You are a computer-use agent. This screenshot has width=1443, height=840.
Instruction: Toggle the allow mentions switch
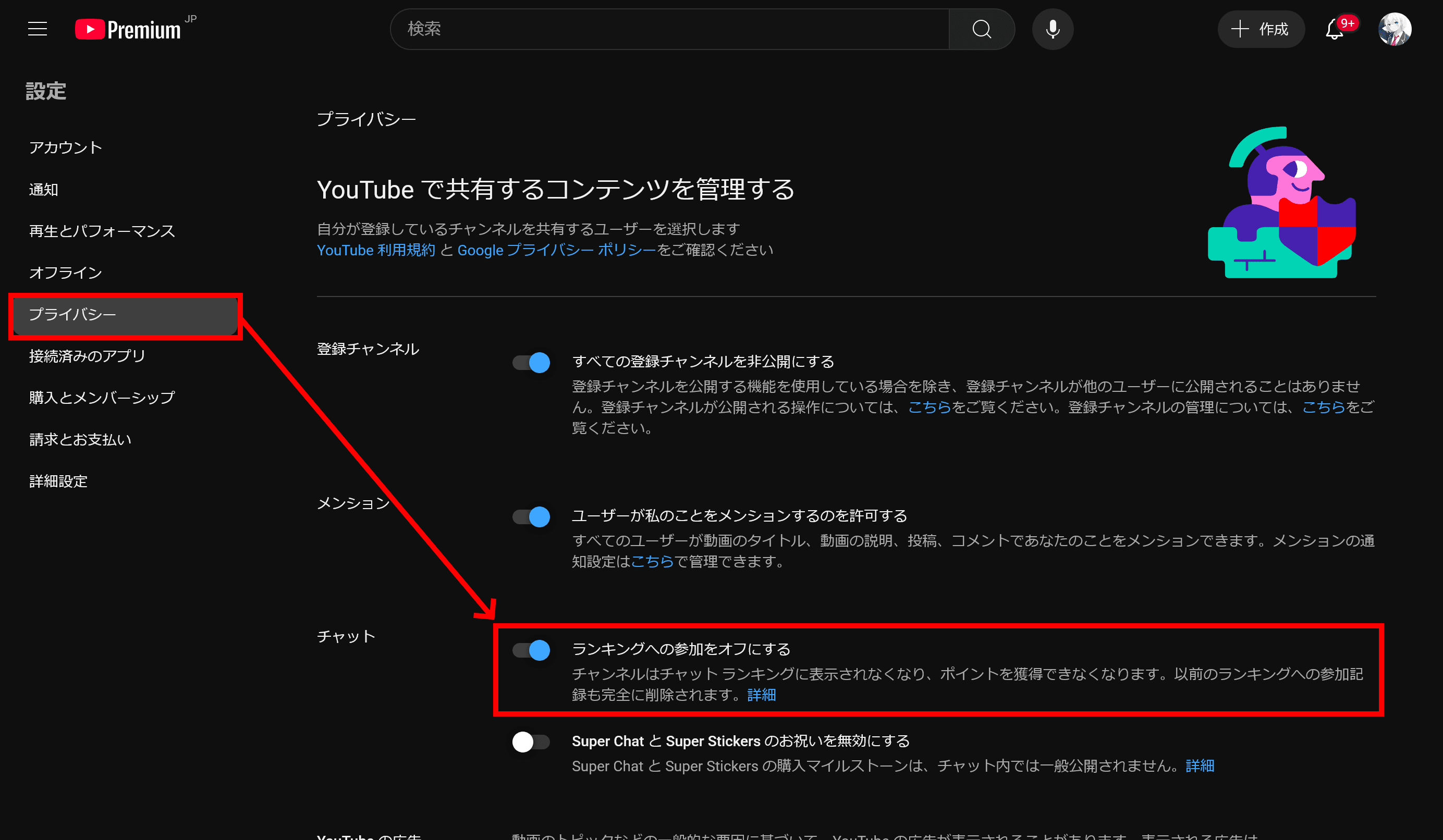pyautogui.click(x=531, y=517)
